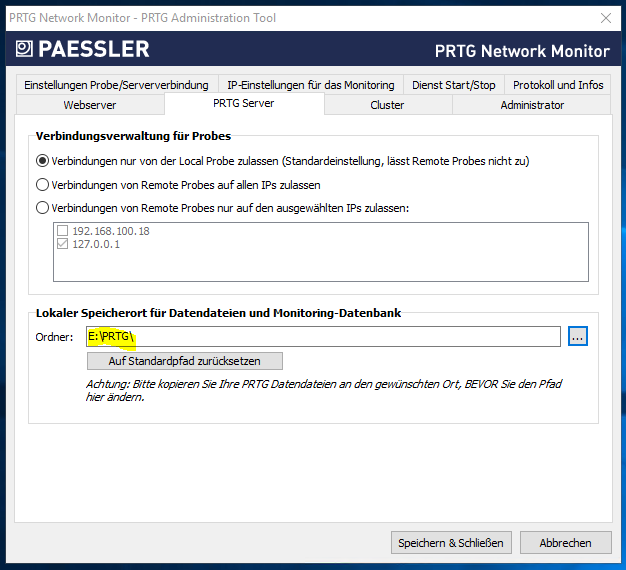
Task: Switch to the Cluster tab
Action: point(387,105)
